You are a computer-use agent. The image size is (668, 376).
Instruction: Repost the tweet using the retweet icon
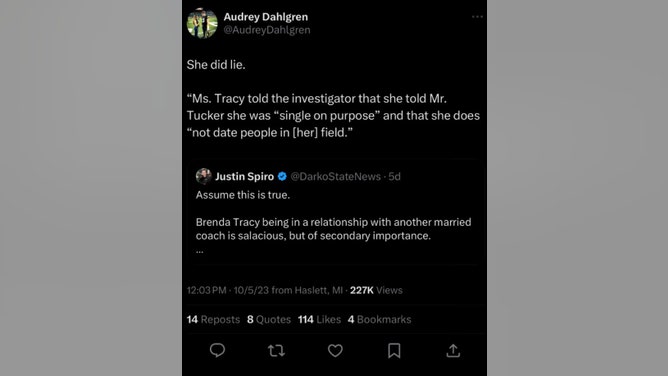click(x=276, y=350)
